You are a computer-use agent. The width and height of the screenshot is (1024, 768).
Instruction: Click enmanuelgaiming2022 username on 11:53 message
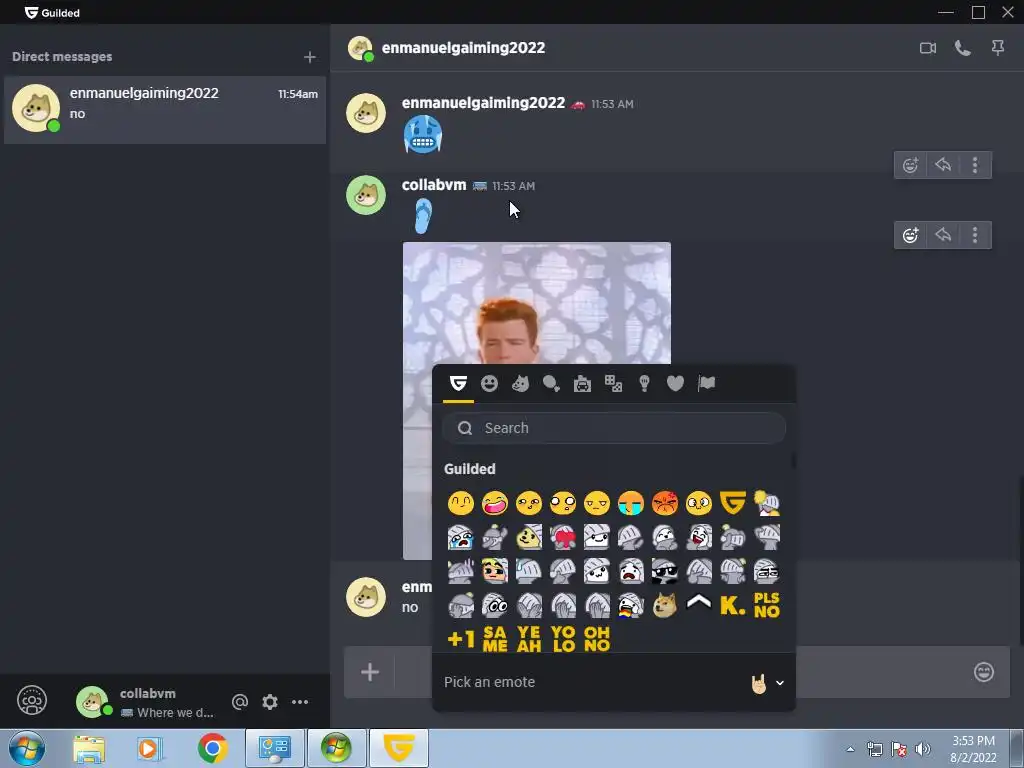pyautogui.click(x=483, y=103)
